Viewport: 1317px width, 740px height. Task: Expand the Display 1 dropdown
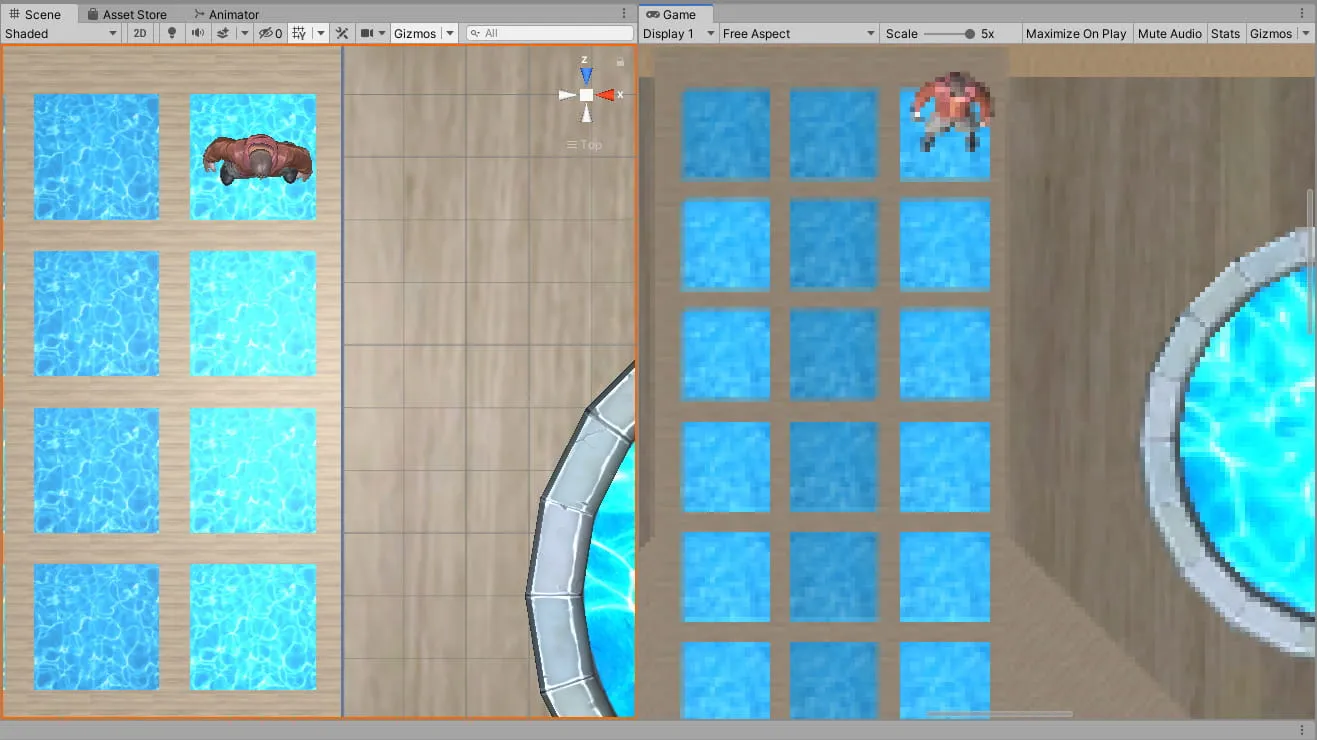pos(678,33)
